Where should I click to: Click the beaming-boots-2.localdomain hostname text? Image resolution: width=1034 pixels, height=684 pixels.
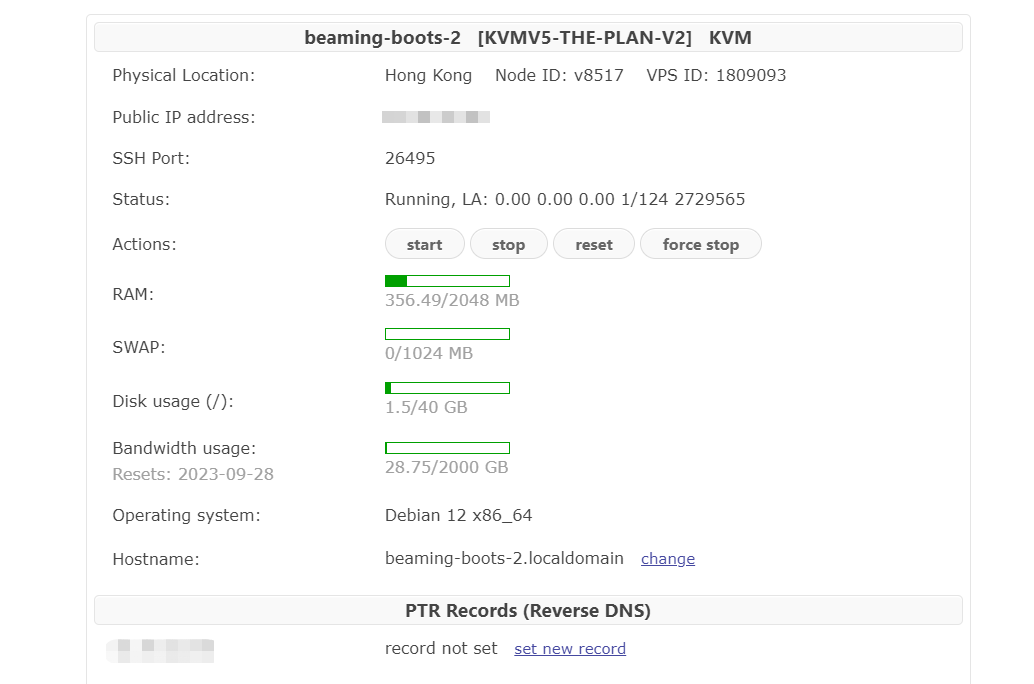click(x=504, y=558)
